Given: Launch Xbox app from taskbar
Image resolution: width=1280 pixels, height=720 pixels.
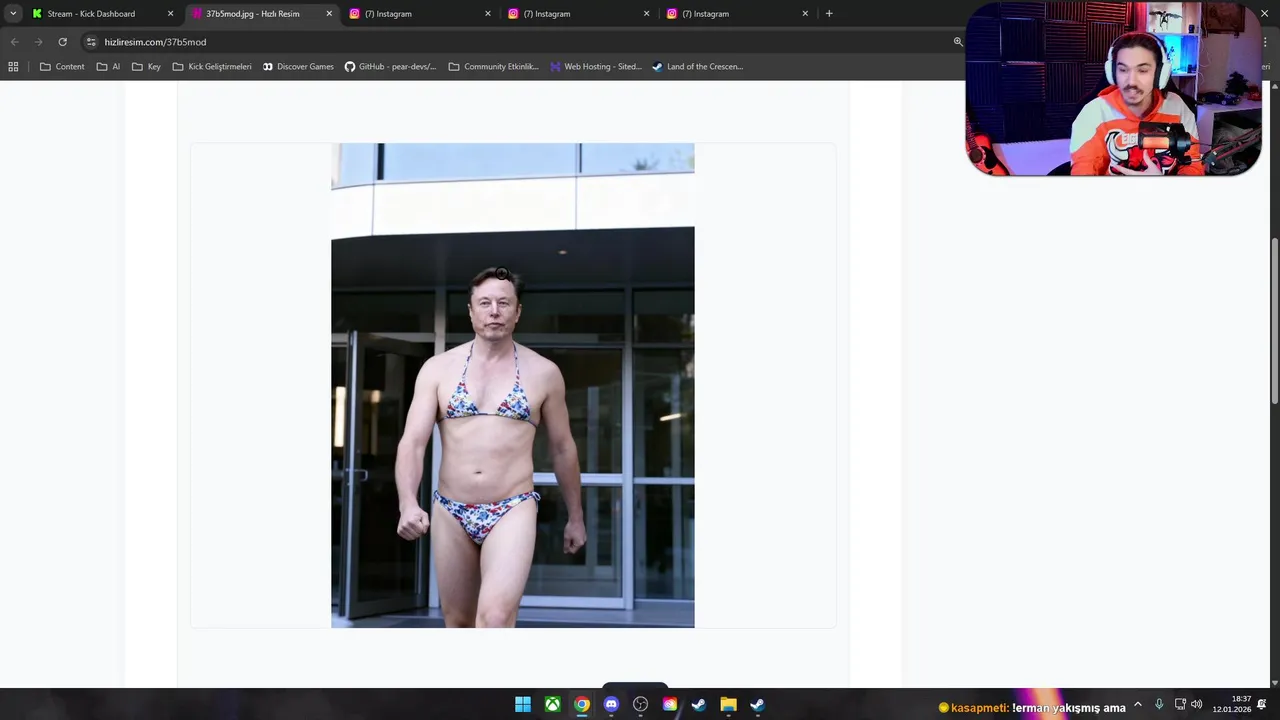Looking at the screenshot, I should [552, 705].
